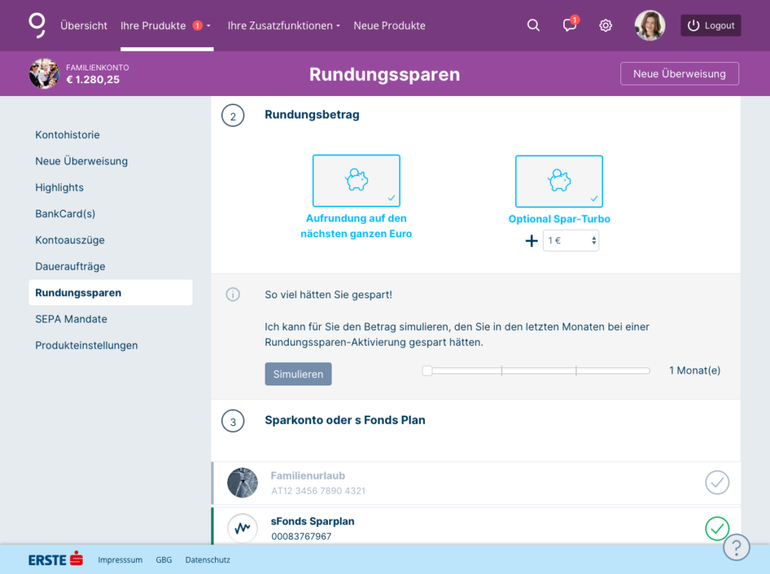770x574 pixels.
Task: Click the Logout button
Action: coord(711,26)
